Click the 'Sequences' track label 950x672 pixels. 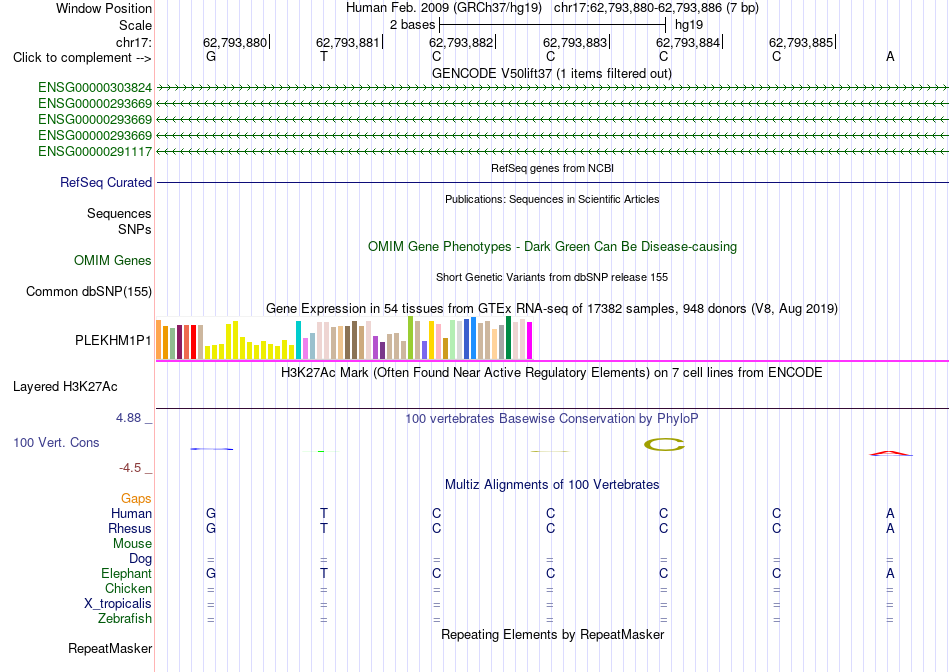click(x=119, y=213)
